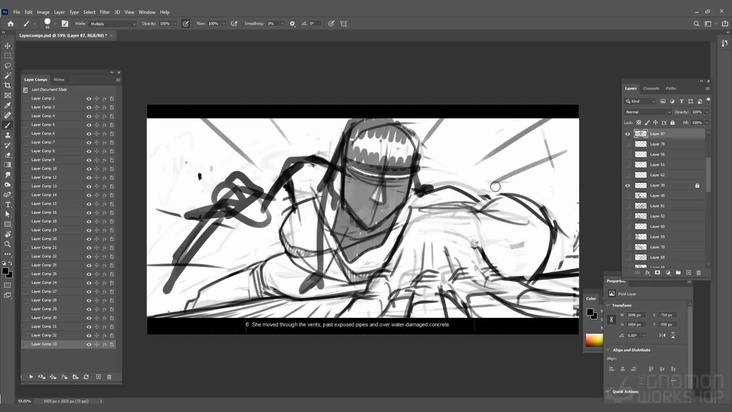This screenshot has height=412, width=732.
Task: Show Layer 78 using visibility box
Action: pos(627,144)
